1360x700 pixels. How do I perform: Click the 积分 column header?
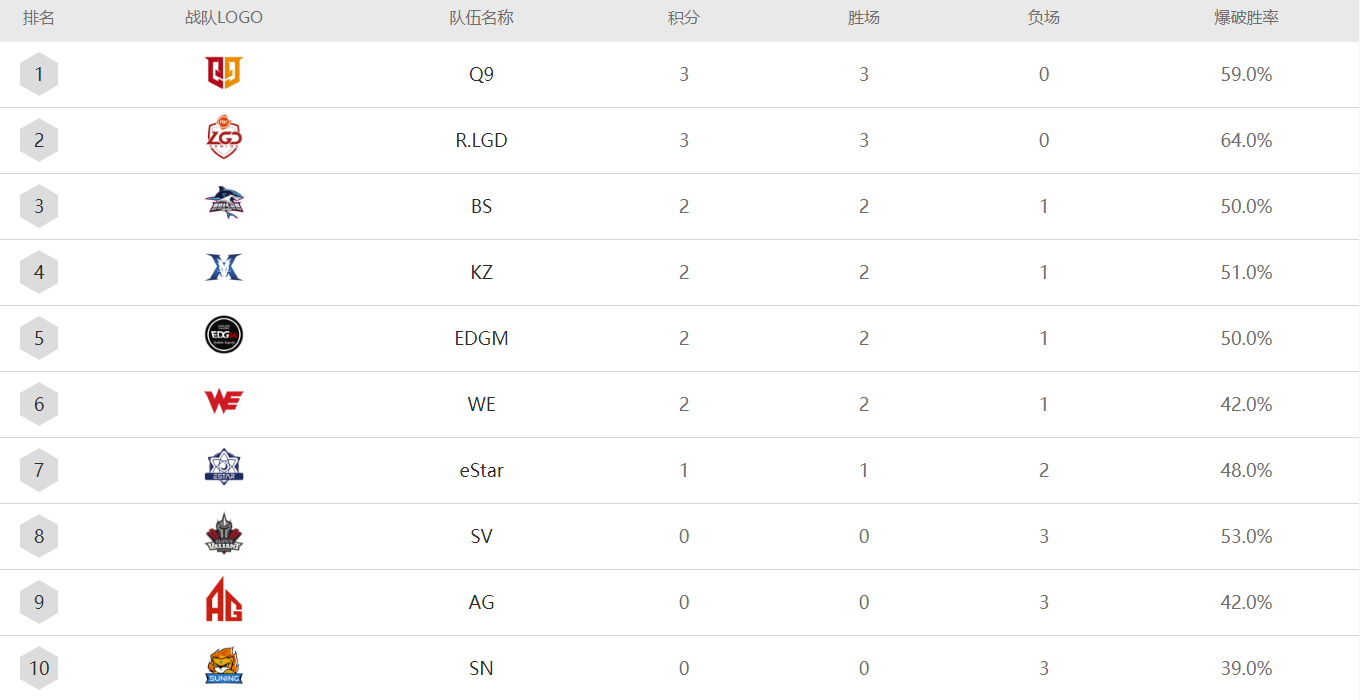(x=684, y=18)
